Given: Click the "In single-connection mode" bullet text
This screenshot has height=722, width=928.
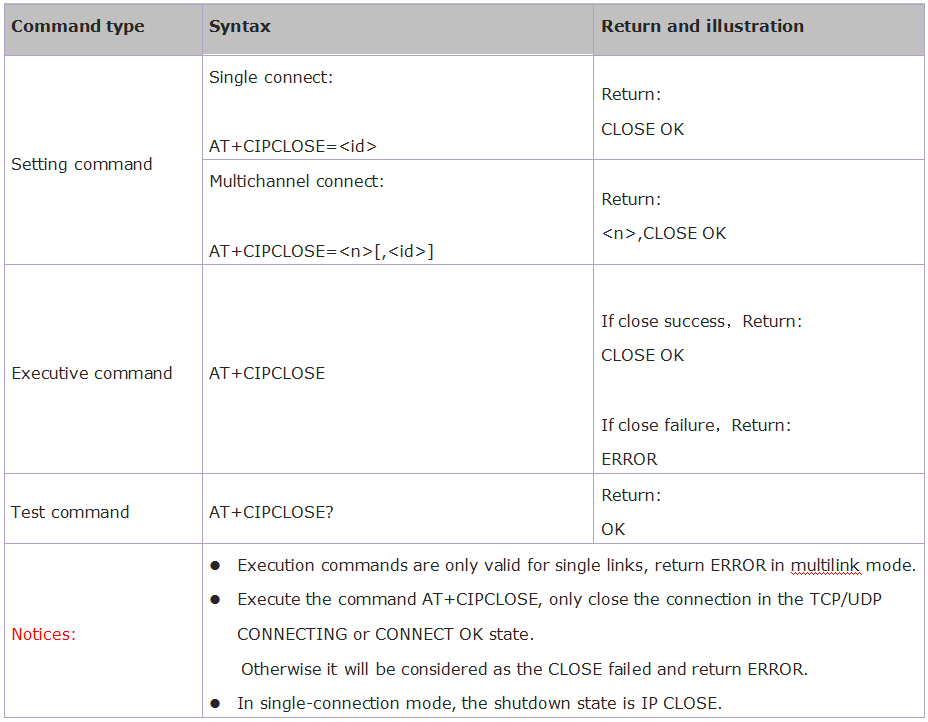Looking at the screenshot, I should tap(478, 703).
